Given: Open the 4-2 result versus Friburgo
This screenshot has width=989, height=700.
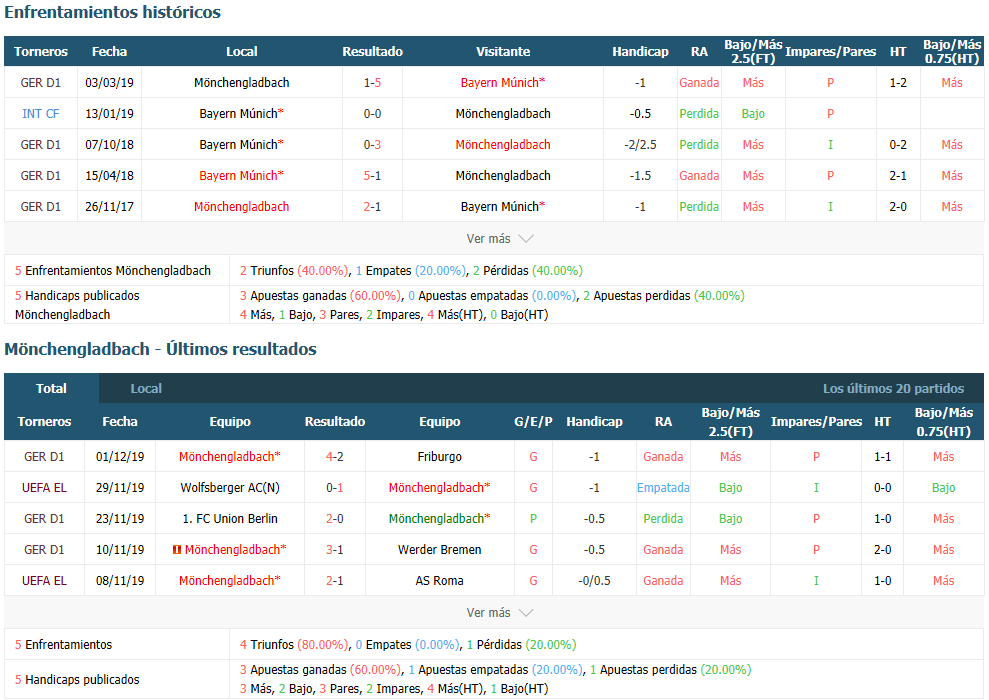Looking at the screenshot, I should pos(335,457).
